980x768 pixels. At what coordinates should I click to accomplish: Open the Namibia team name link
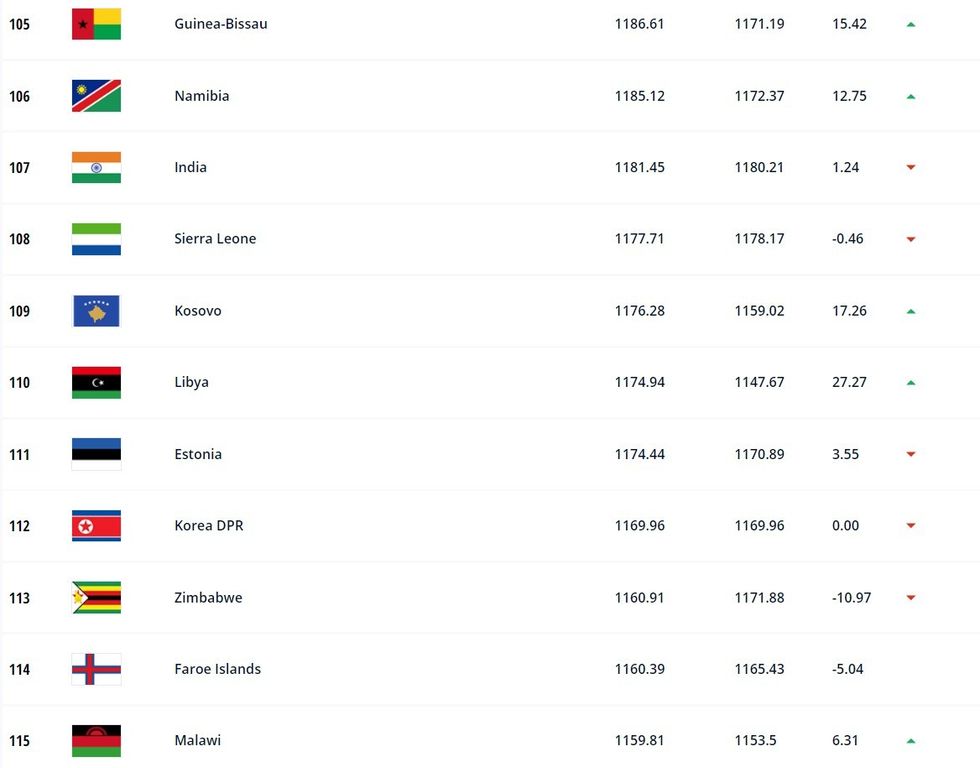click(x=201, y=96)
